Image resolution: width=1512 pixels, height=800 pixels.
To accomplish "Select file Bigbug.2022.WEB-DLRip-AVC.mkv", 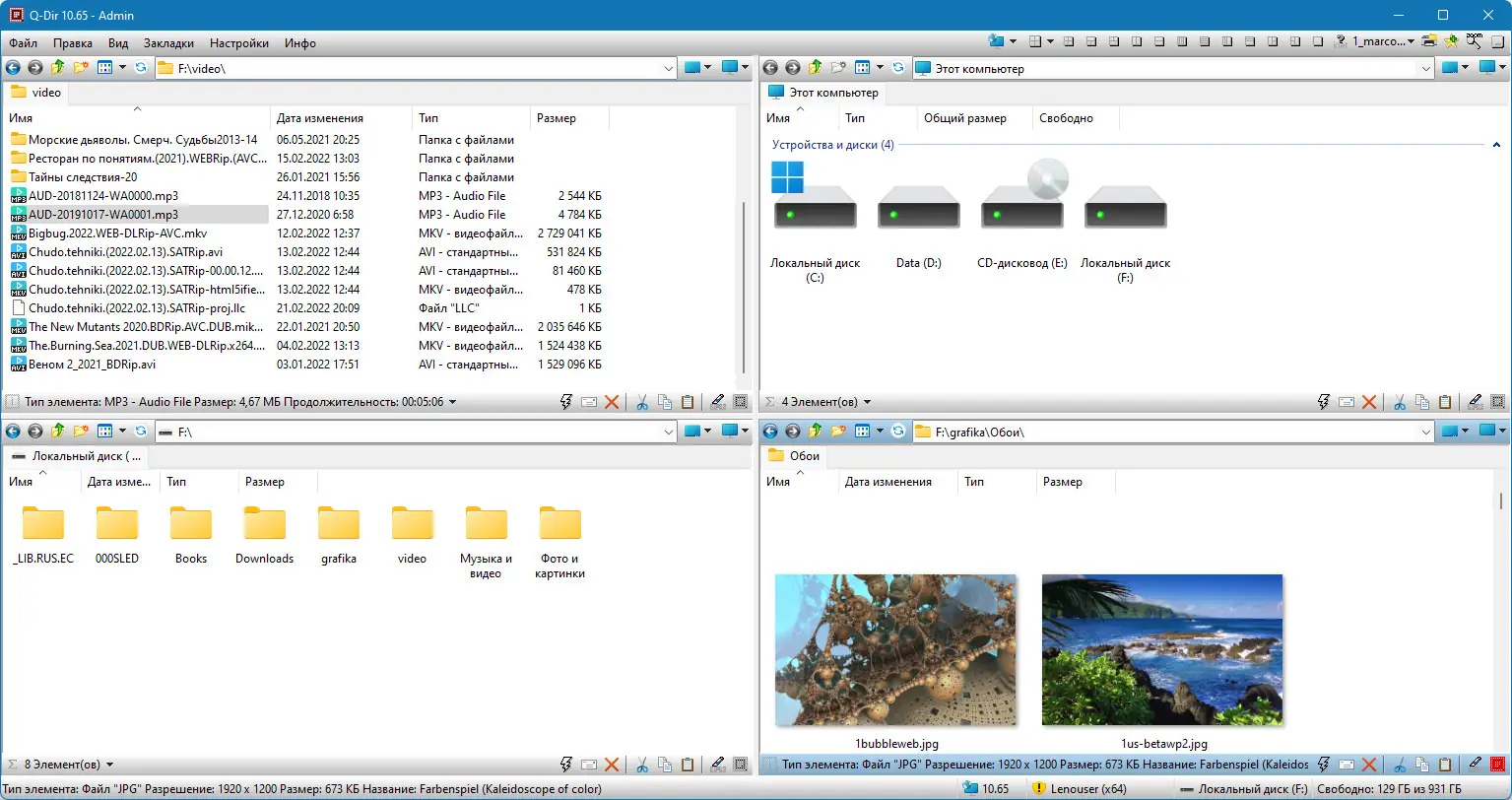I will (x=117, y=233).
